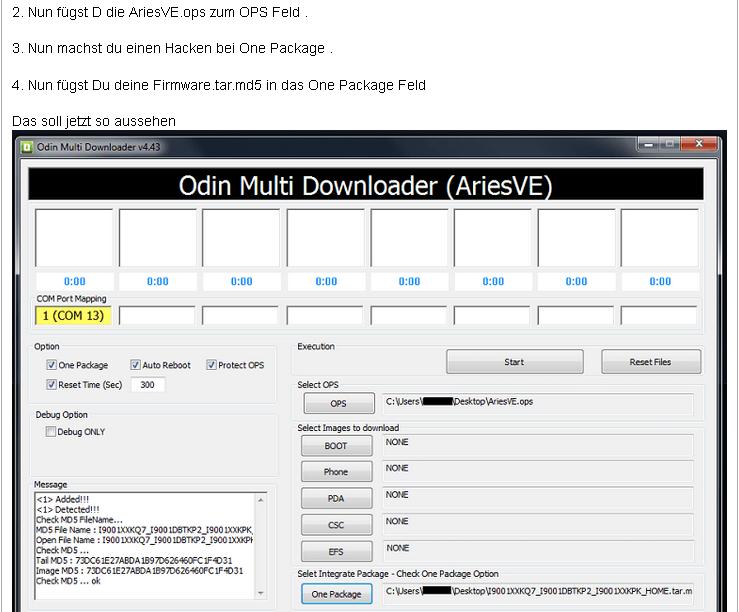This screenshot has height=612, width=739.
Task: Click the PDA image button
Action: point(336,498)
